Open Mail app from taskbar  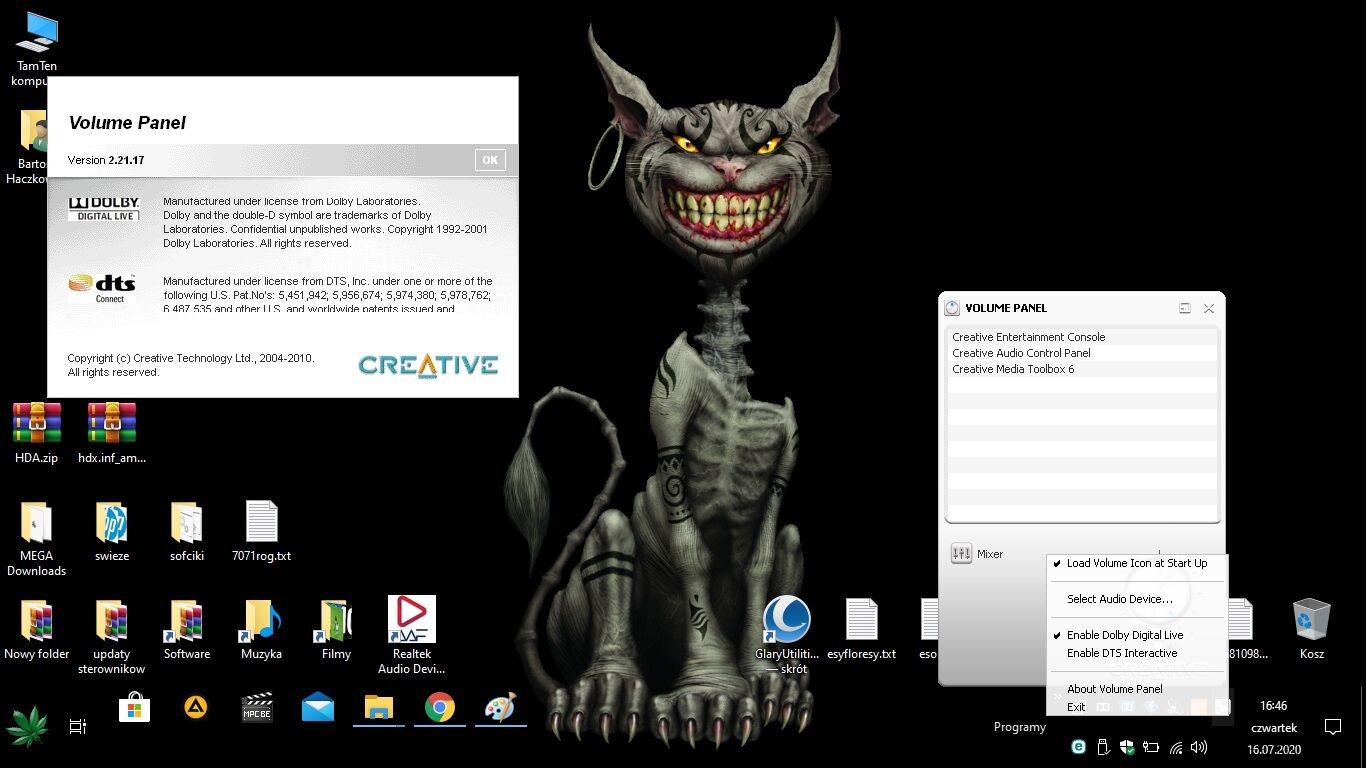[x=318, y=708]
